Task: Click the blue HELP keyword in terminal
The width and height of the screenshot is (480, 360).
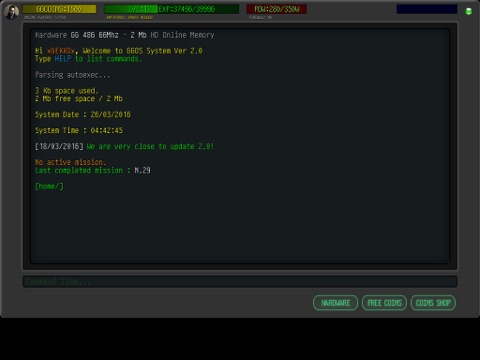Action: point(63,59)
